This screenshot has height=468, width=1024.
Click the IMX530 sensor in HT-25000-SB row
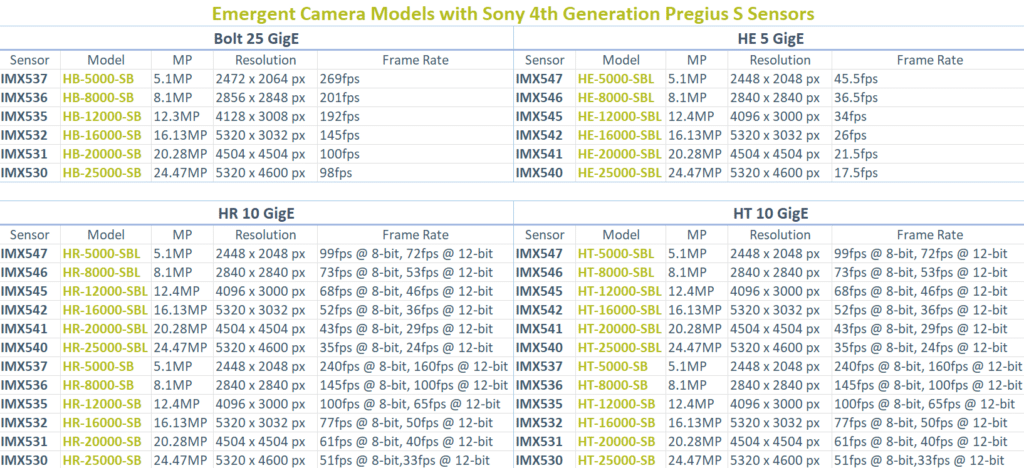(x=539, y=460)
